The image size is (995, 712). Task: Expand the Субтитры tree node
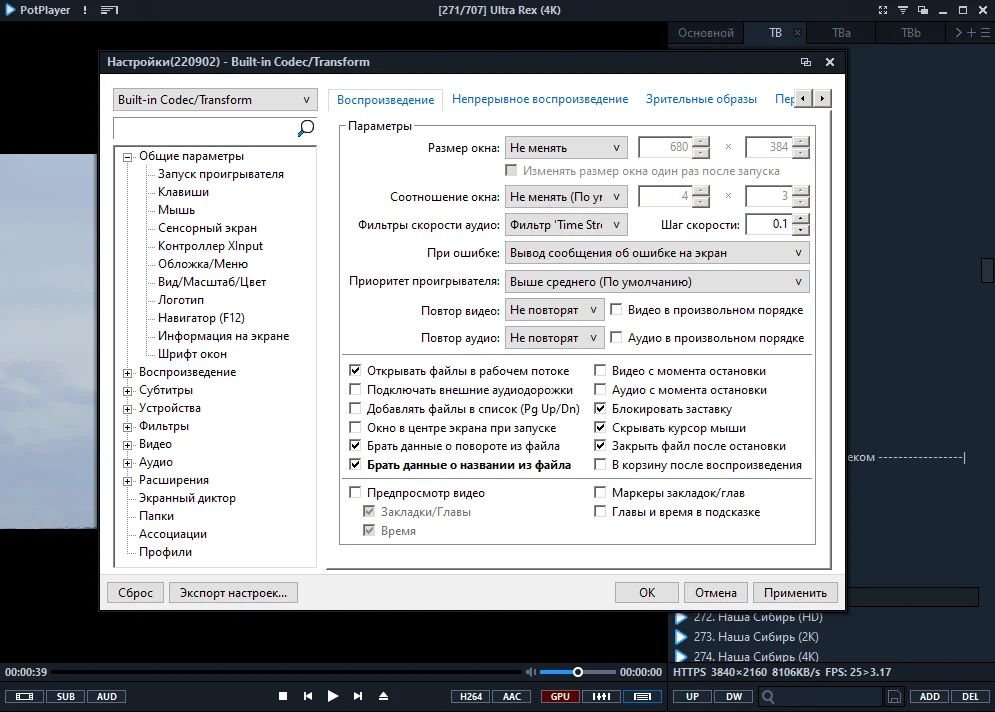tap(128, 391)
